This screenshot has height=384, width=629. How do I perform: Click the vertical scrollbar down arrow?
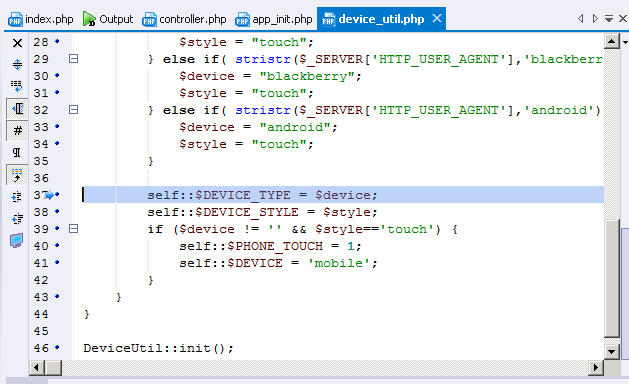611,352
